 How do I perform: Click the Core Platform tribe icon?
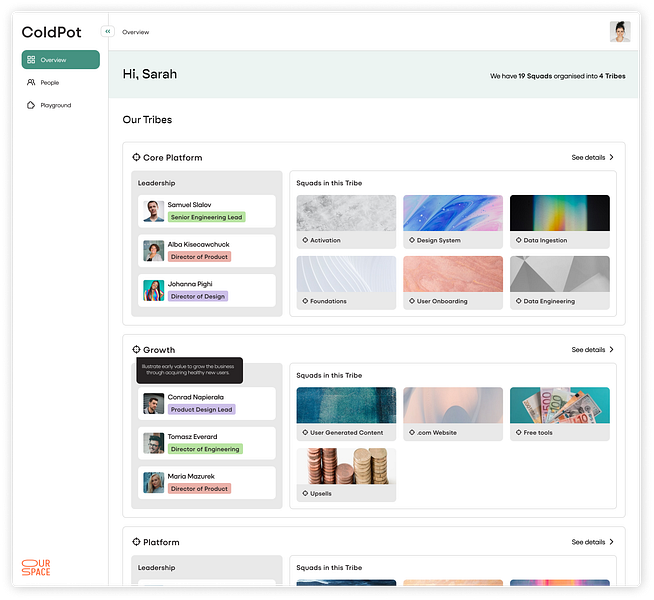(136, 157)
